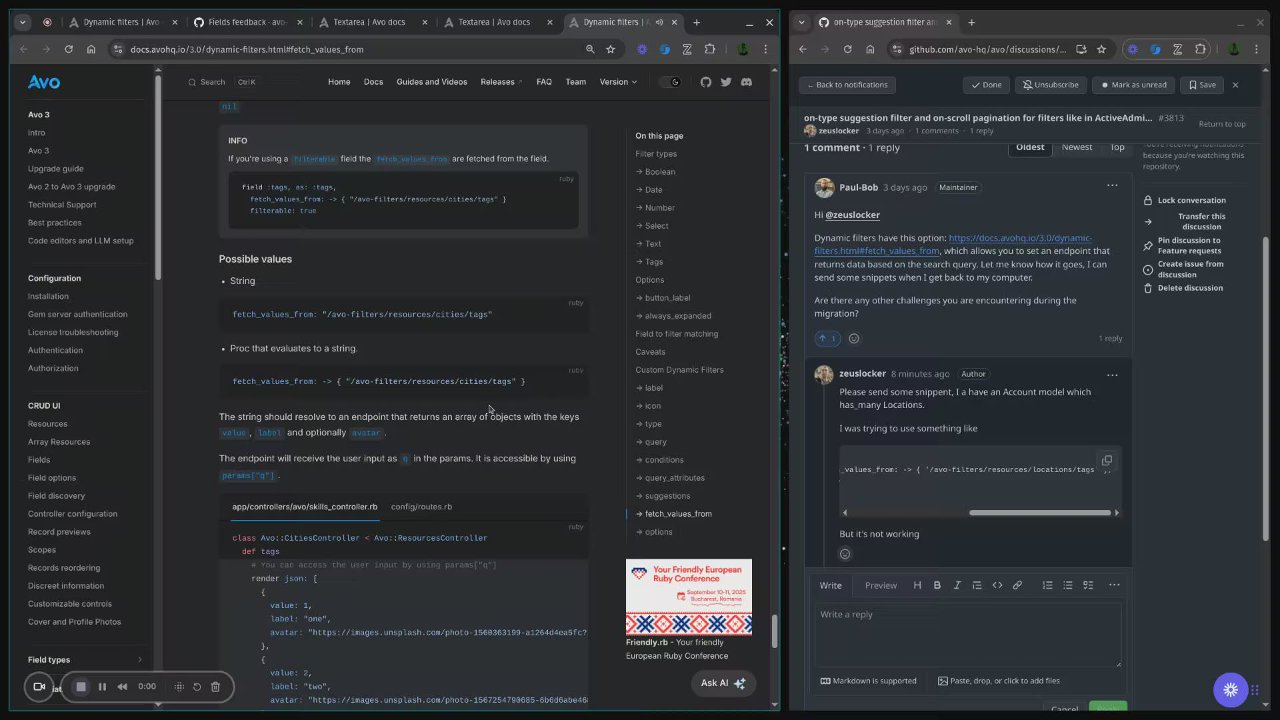Click the Unsubscribe button
This screenshot has width=1280, height=720.
[1050, 85]
